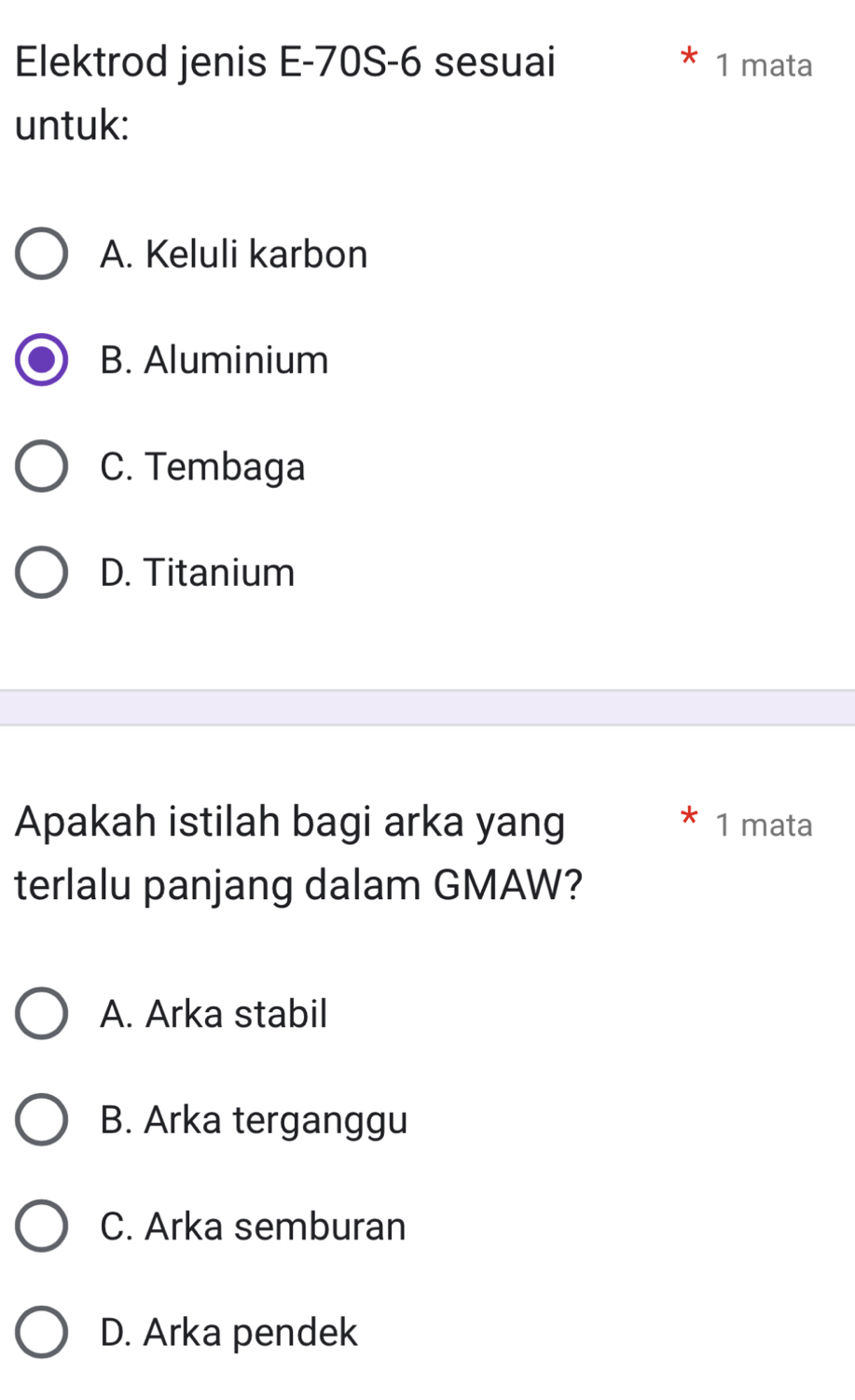Select the selected B. Aluminium radio button

[x=41, y=360]
